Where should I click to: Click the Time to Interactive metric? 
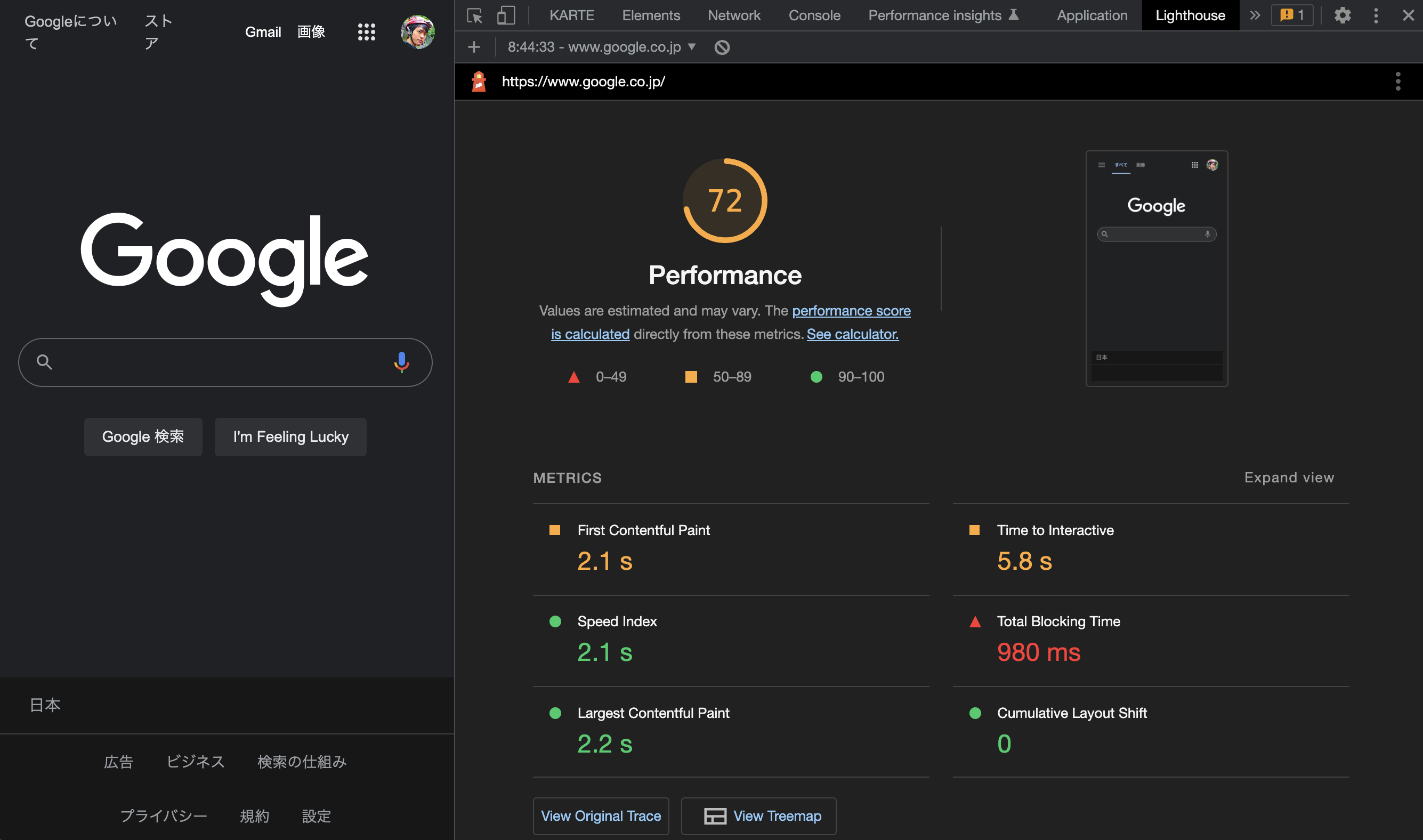tap(1151, 549)
